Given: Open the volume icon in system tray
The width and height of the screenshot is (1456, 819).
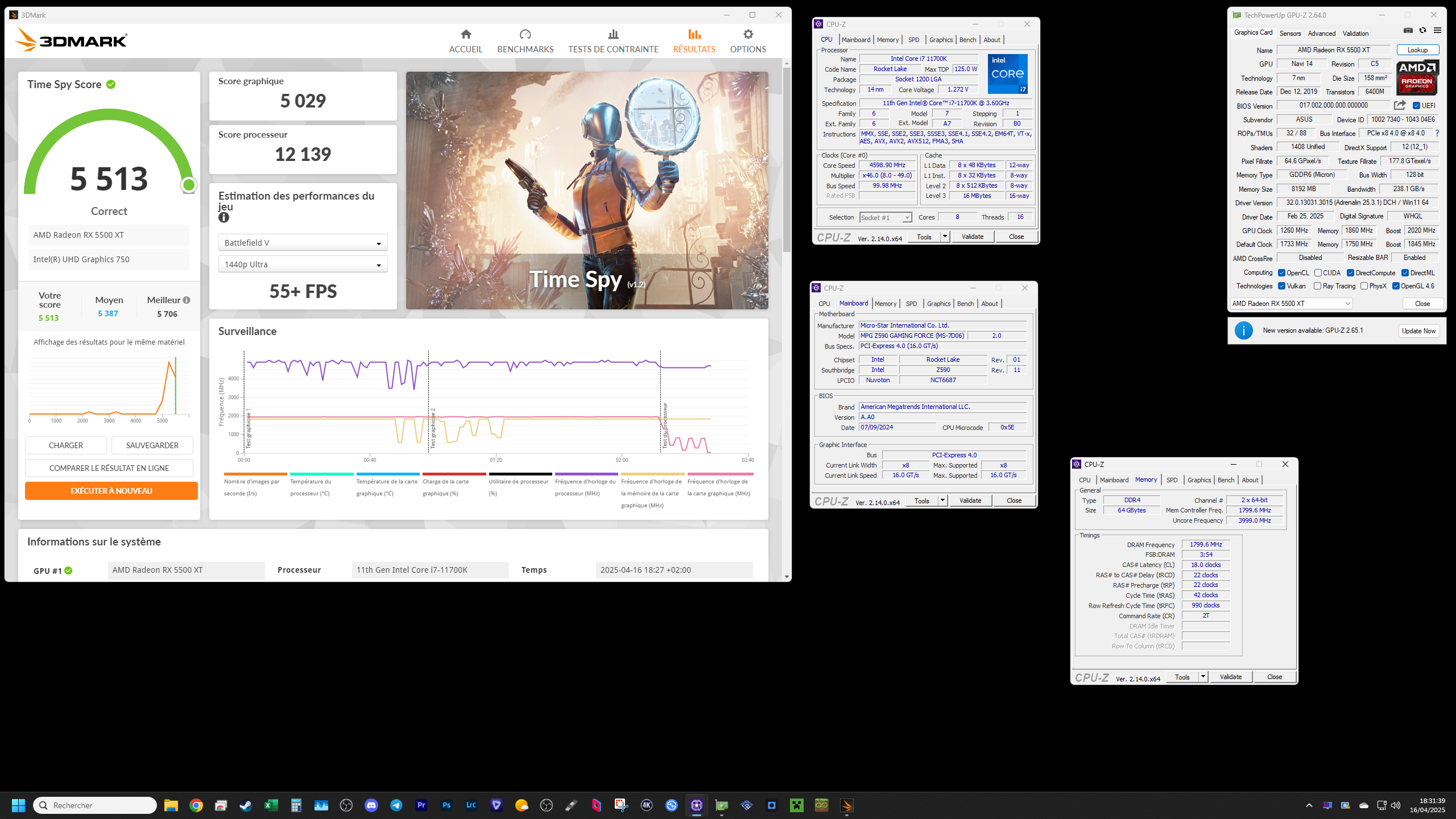Looking at the screenshot, I should coord(1396,805).
